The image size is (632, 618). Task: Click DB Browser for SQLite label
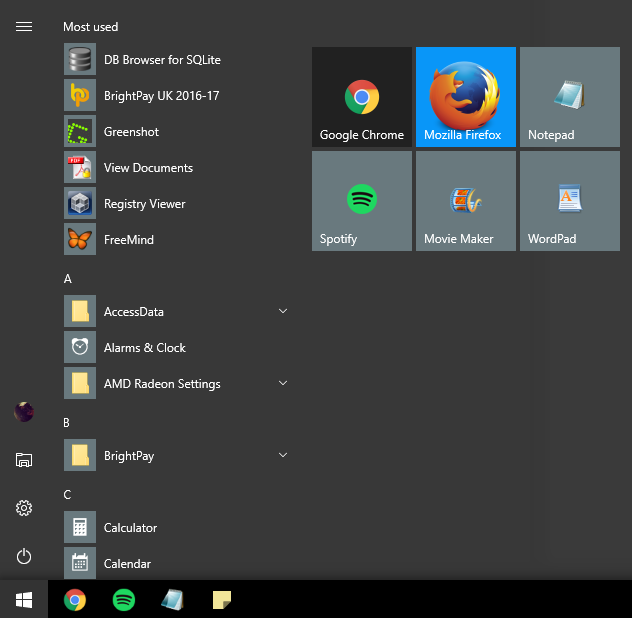click(162, 60)
